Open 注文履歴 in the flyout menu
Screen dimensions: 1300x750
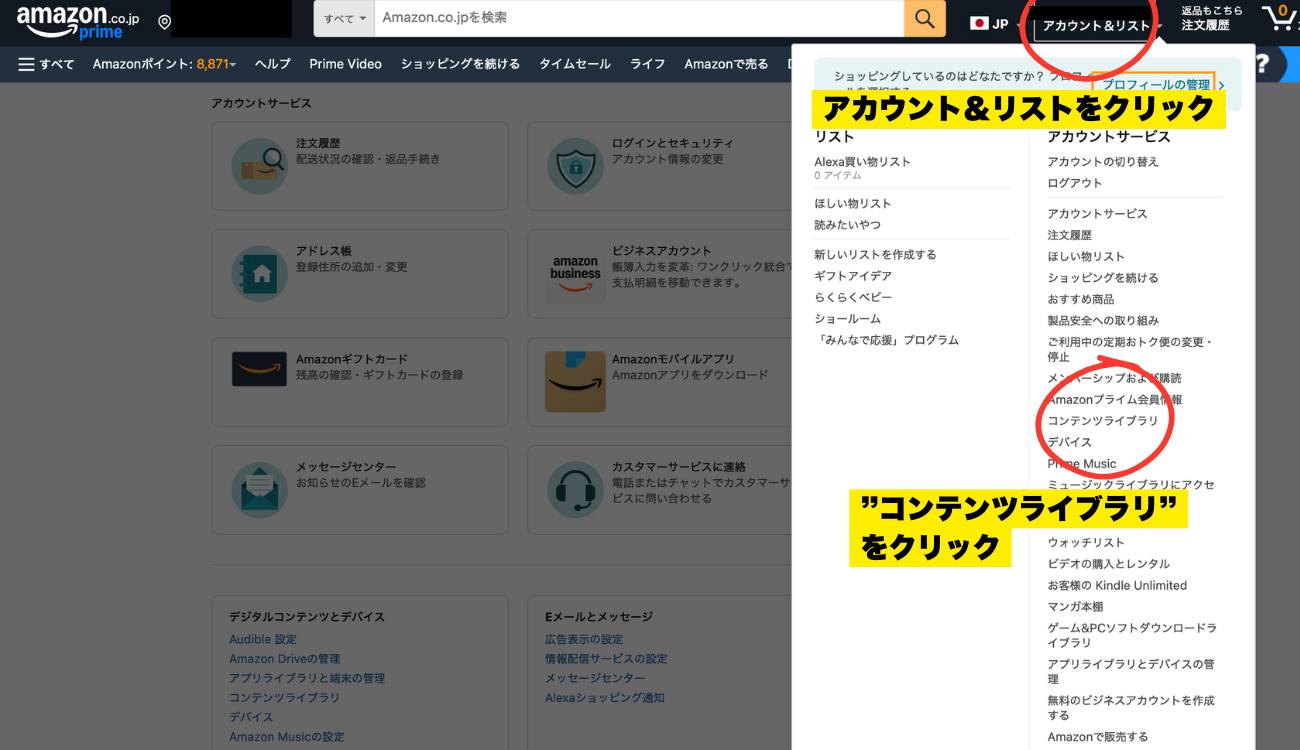pos(1069,235)
